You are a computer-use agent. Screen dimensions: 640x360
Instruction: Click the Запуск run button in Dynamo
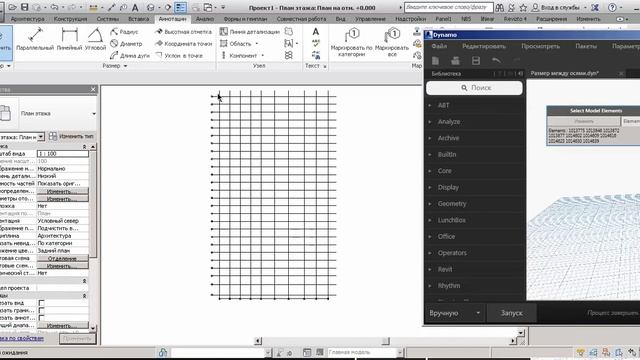pyautogui.click(x=511, y=313)
